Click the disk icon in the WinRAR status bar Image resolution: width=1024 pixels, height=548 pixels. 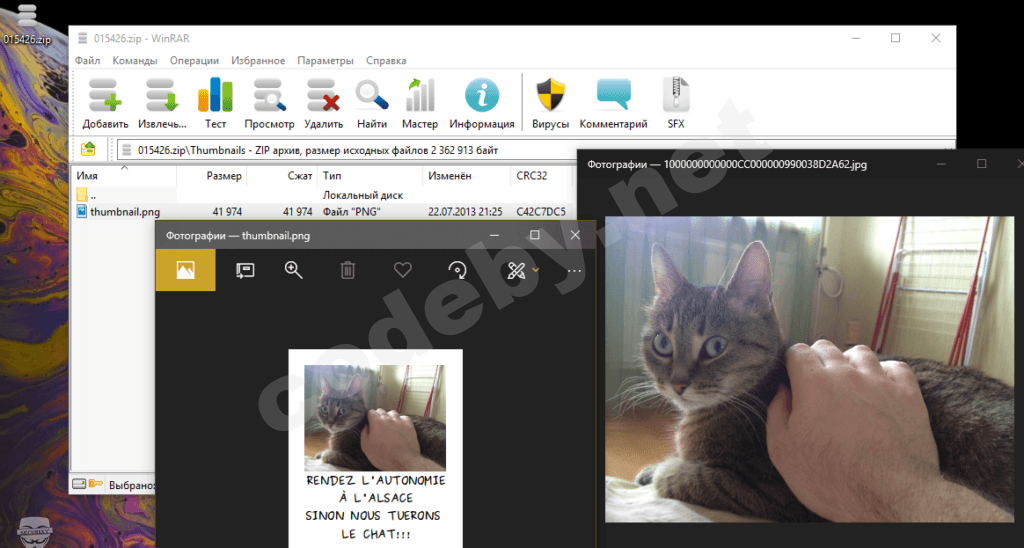(79, 484)
